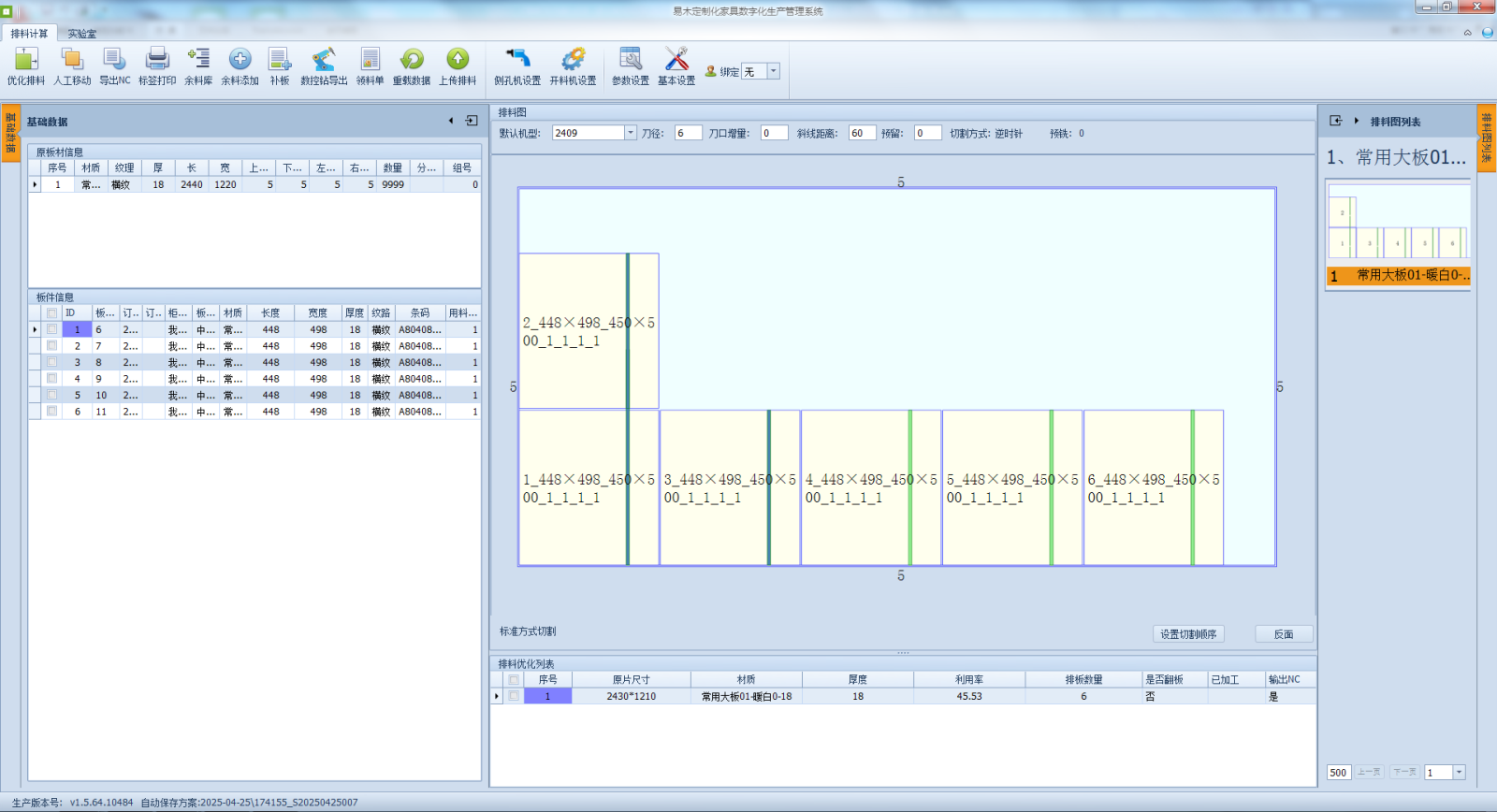Open 参数设置 parameter settings
Image resolution: width=1497 pixels, height=812 pixels.
click(631, 66)
